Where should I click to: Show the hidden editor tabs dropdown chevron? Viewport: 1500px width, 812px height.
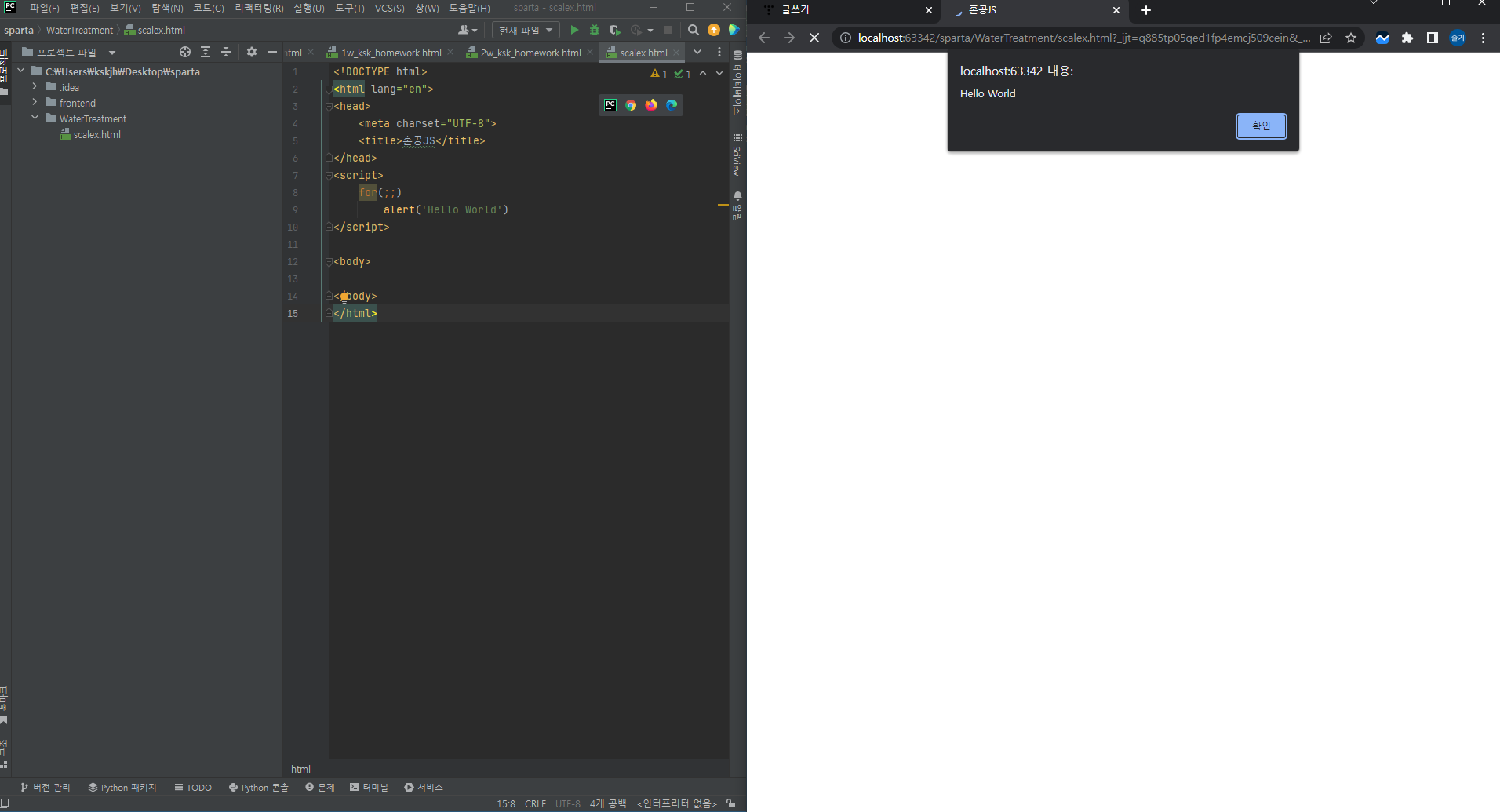[x=697, y=52]
